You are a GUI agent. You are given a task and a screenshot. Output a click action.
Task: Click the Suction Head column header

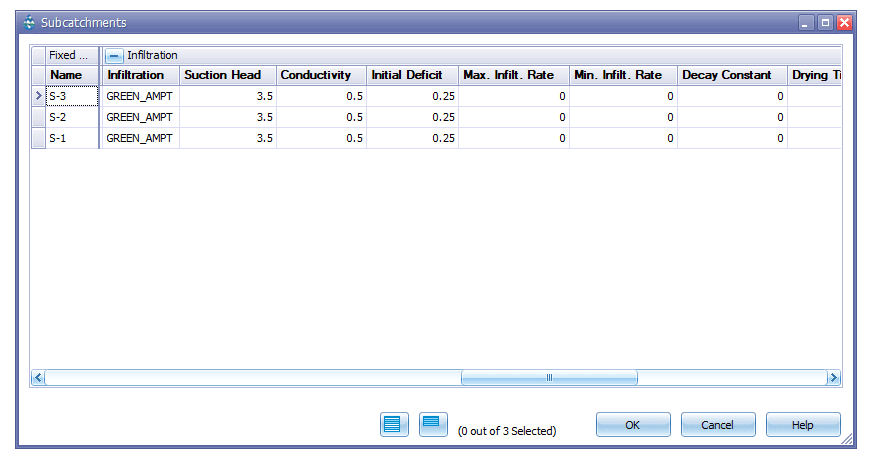tap(227, 75)
